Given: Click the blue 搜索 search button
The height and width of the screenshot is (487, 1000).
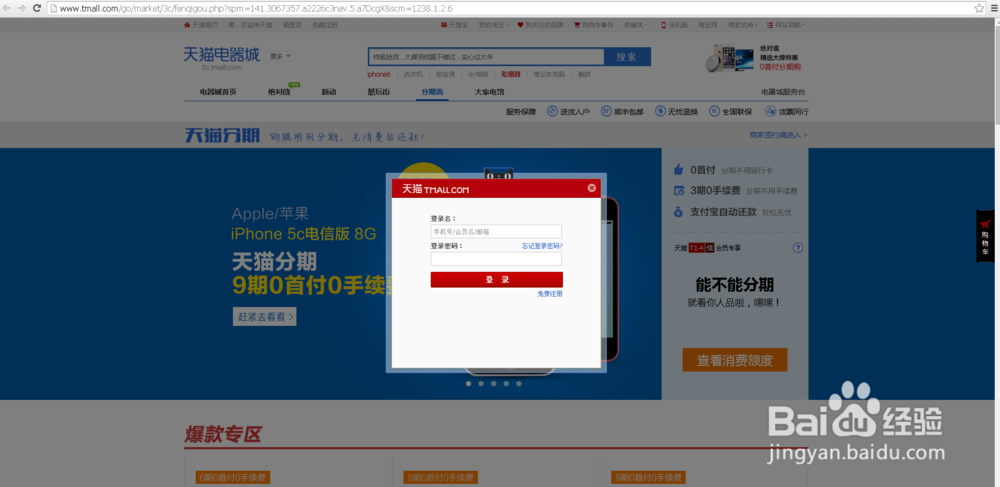Looking at the screenshot, I should pos(627,57).
